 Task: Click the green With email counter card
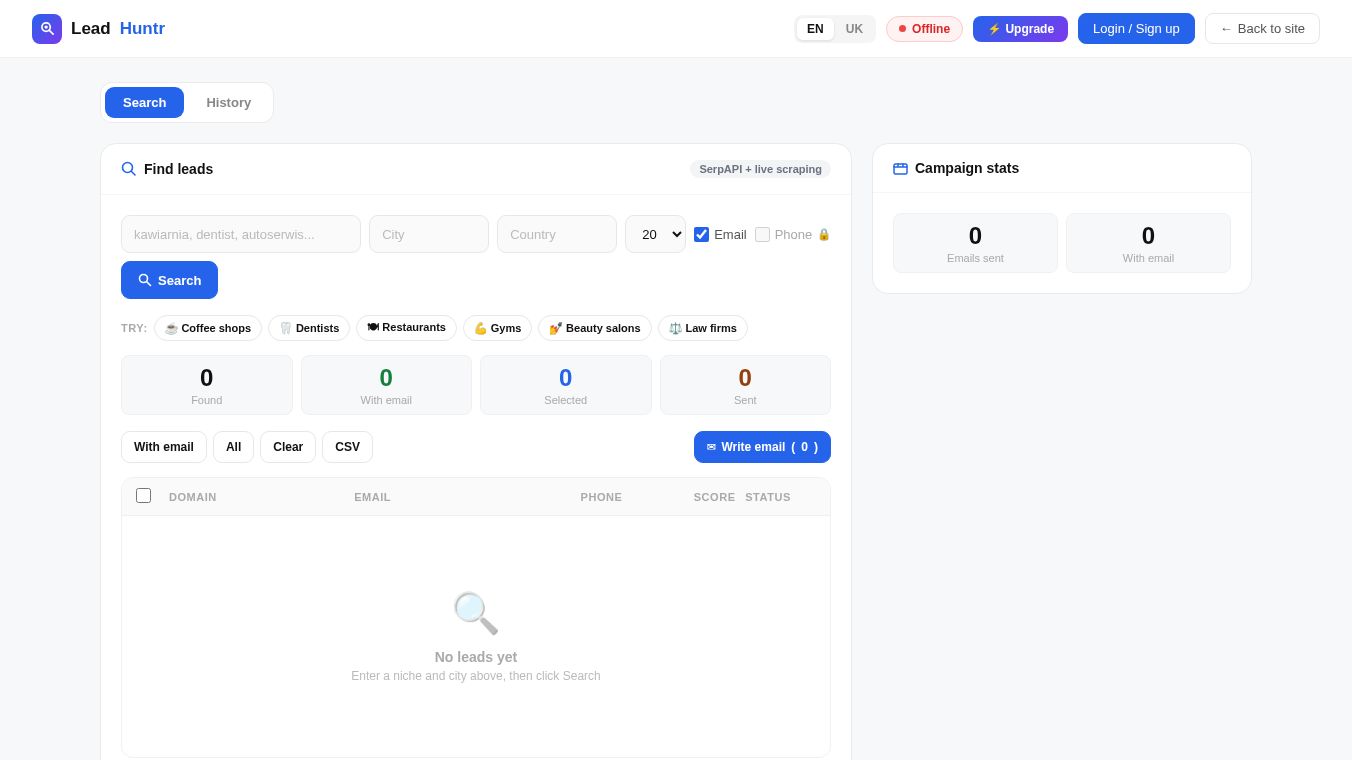(386, 385)
